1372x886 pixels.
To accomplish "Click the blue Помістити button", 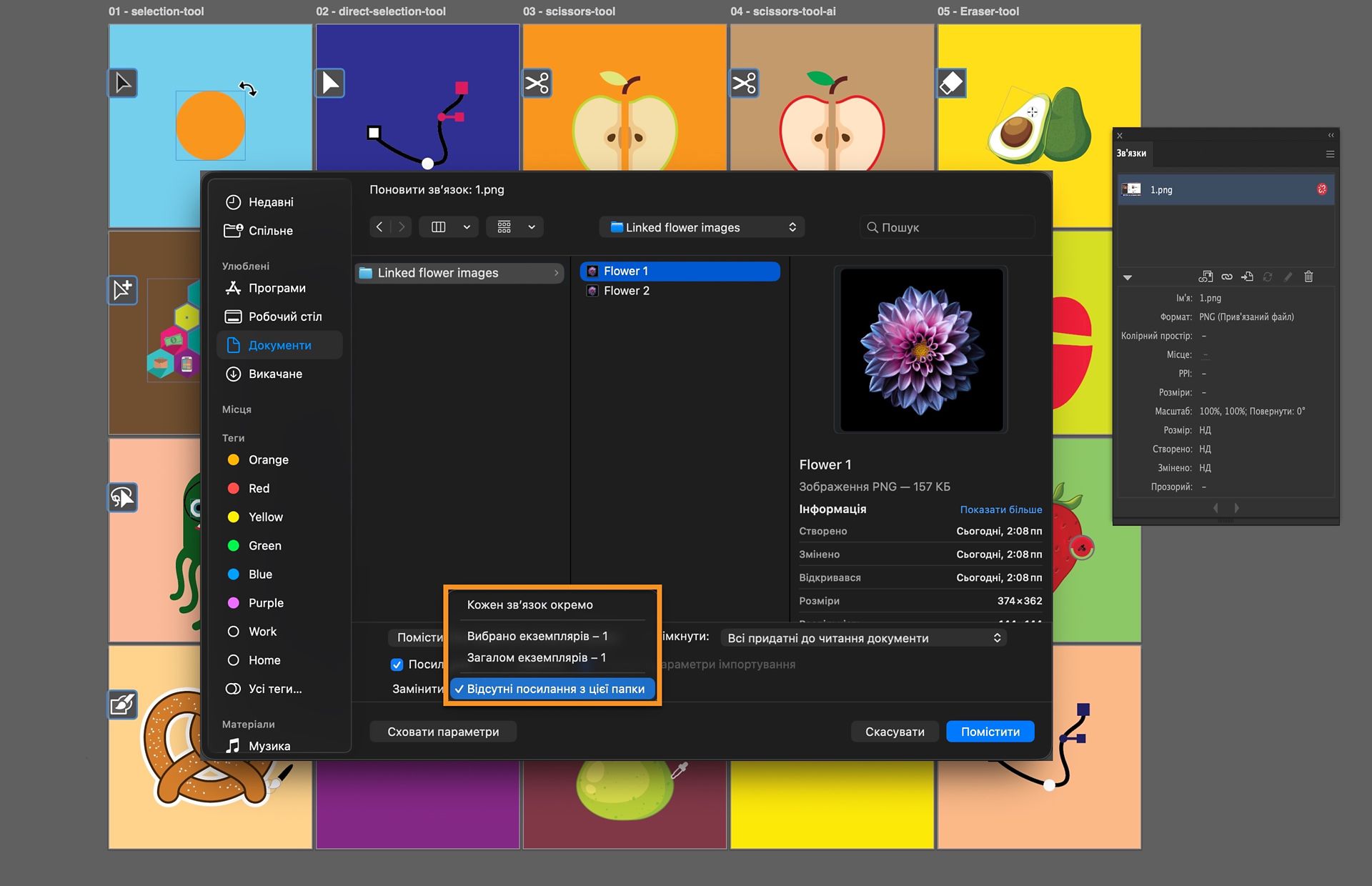I will (x=990, y=732).
